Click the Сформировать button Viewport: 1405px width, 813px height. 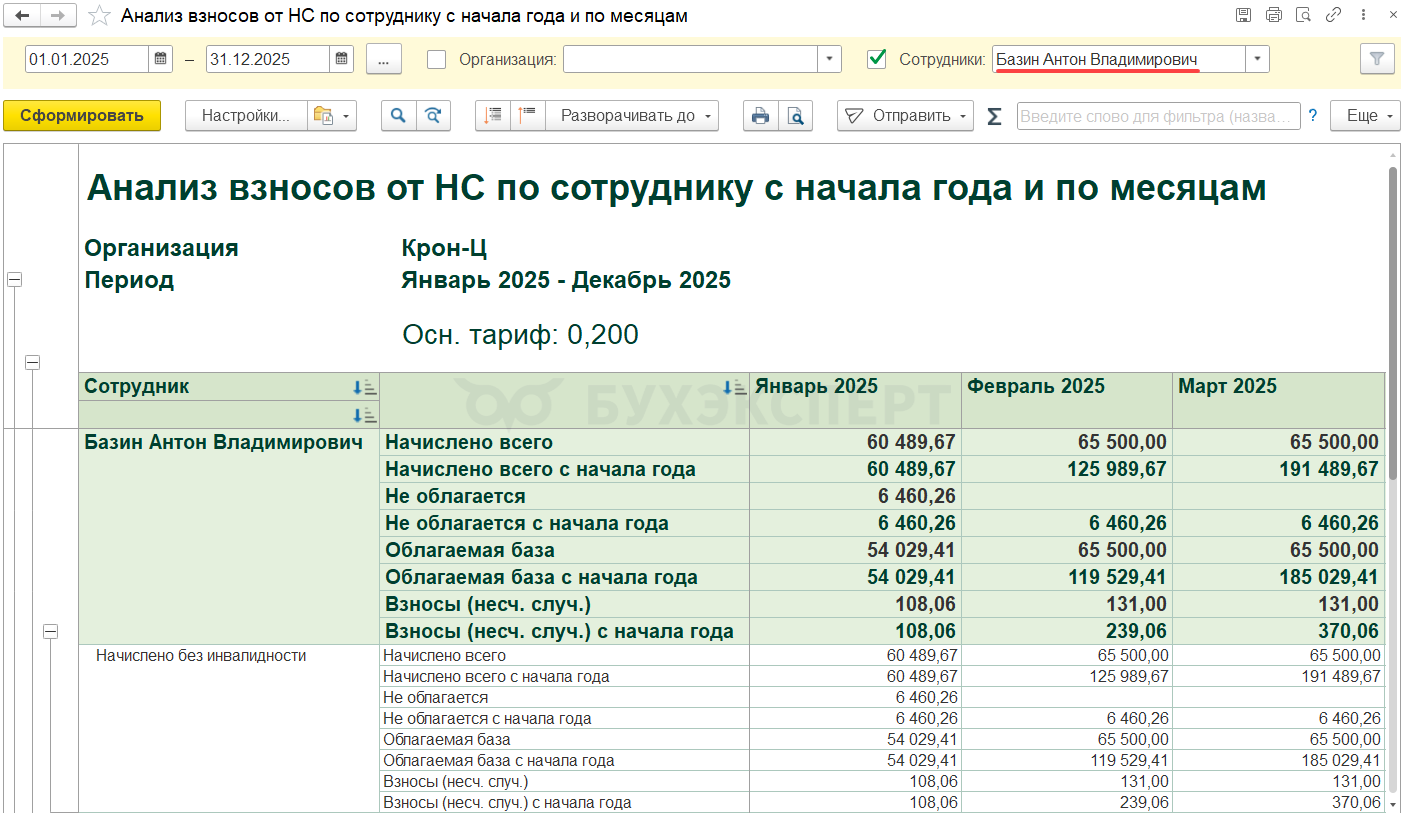coord(82,116)
